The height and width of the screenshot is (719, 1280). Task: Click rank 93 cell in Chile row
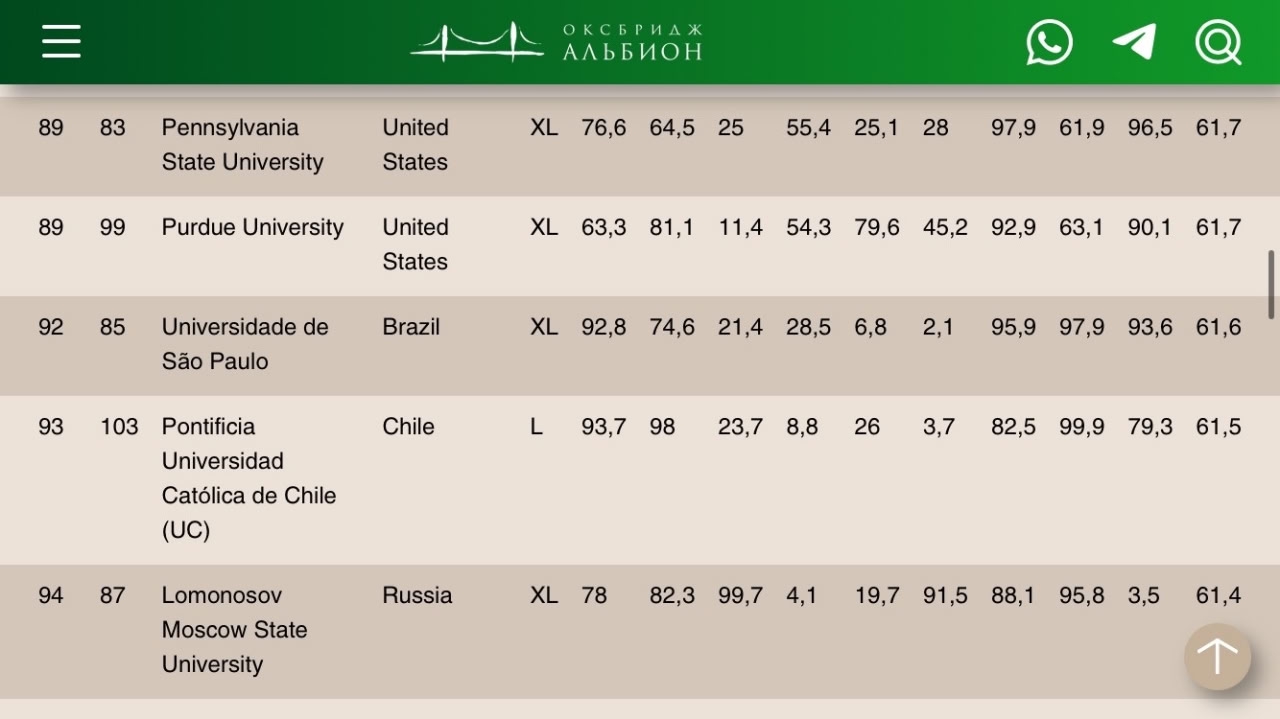click(x=51, y=427)
